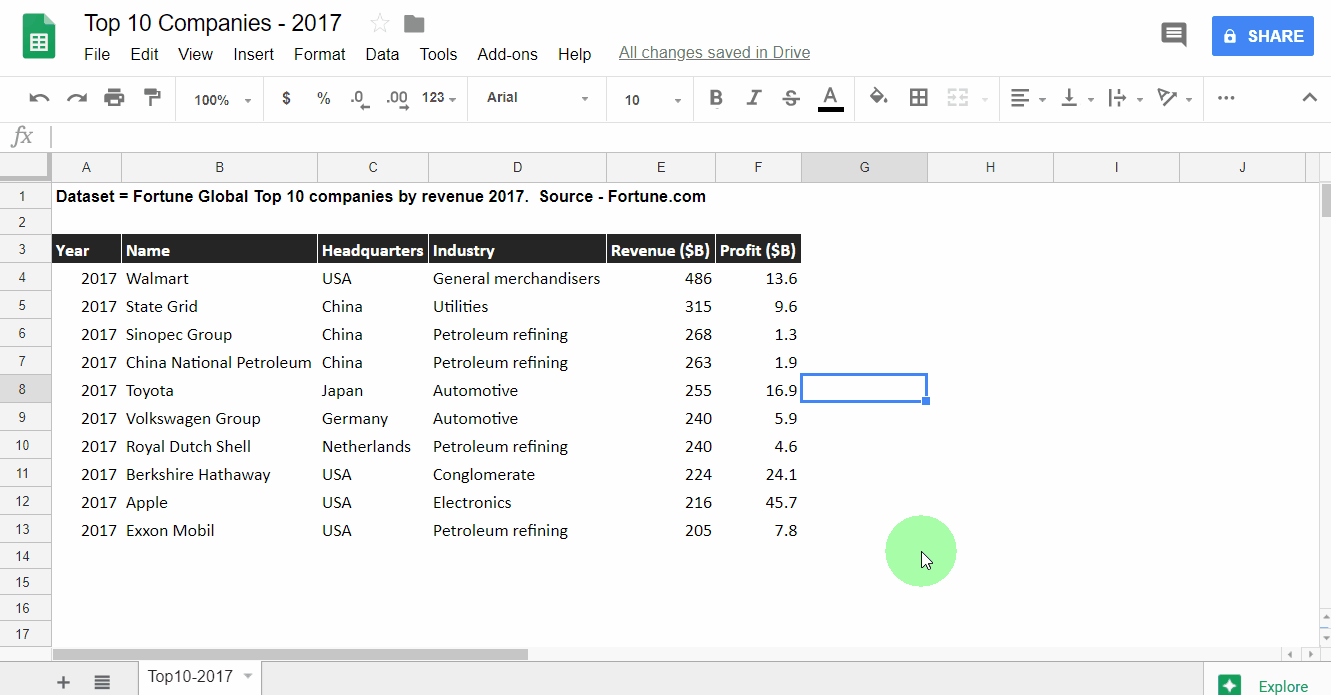
Task: Click the Explore button
Action: (x=1268, y=685)
